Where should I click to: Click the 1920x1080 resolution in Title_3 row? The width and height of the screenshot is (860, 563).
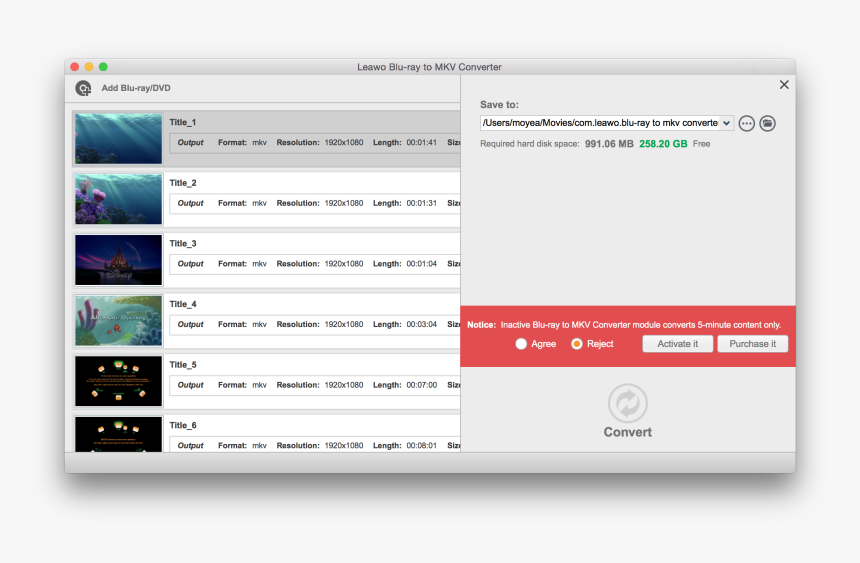(344, 264)
